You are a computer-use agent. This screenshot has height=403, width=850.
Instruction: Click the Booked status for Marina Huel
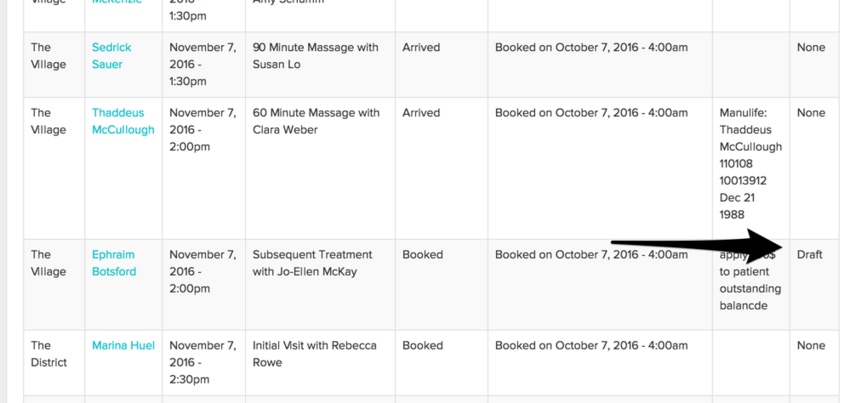422,345
